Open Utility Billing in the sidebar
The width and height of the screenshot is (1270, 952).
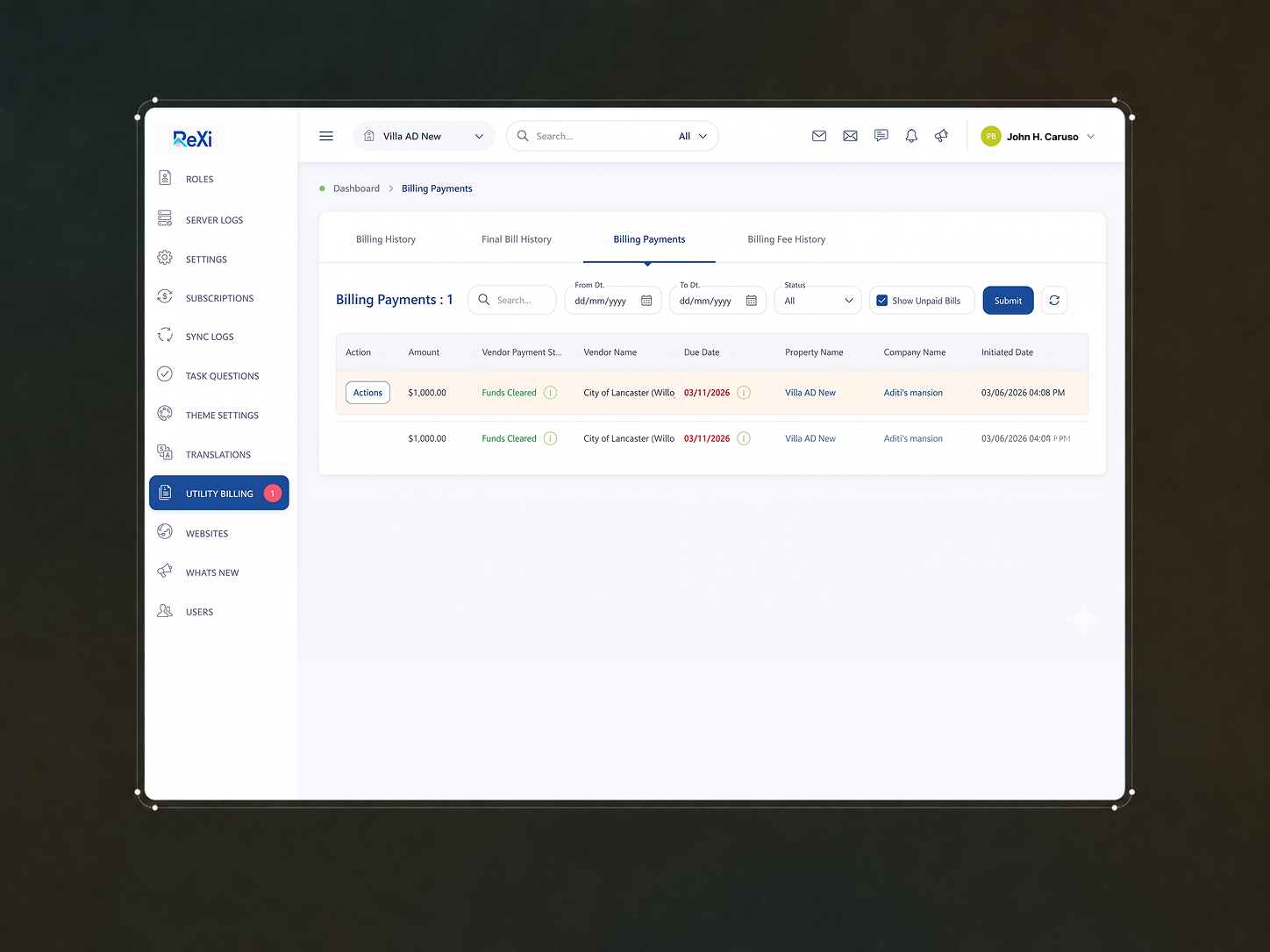point(219,493)
